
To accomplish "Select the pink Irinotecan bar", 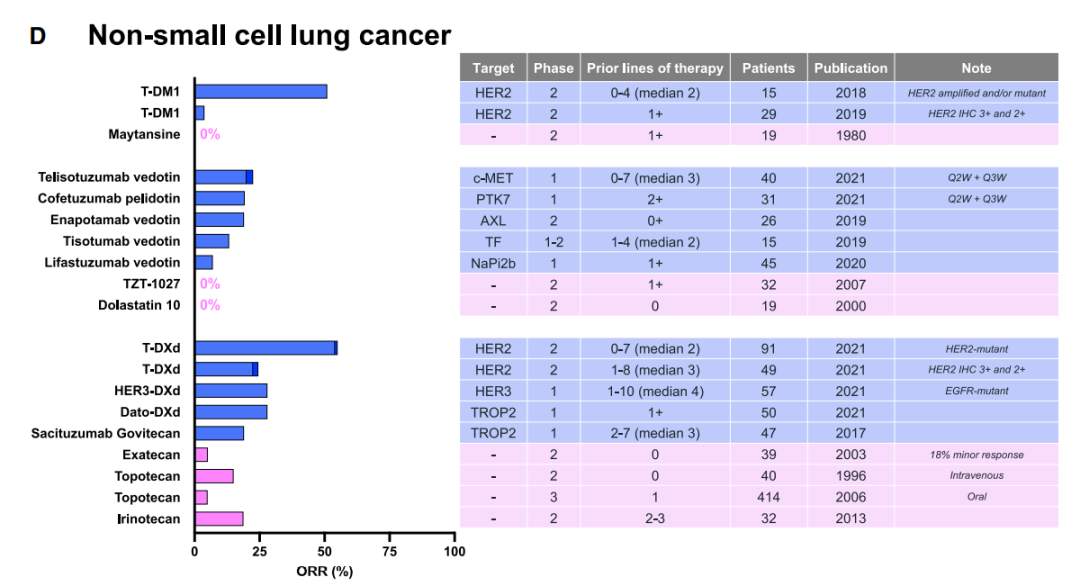I will (x=218, y=519).
